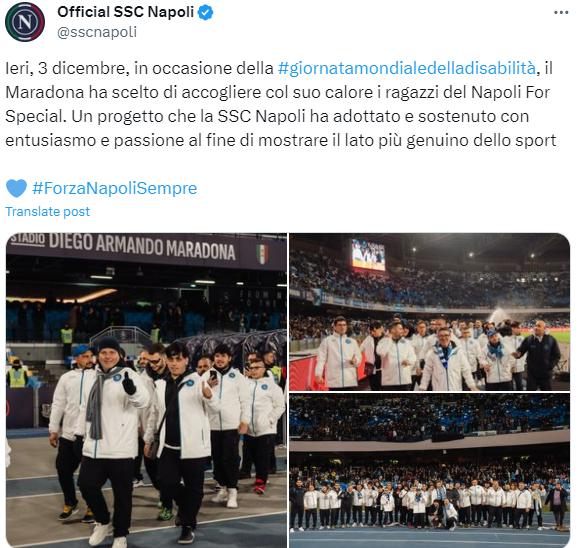Open the bottom-right group lineup photo
Image resolution: width=582 pixels, height=548 pixels.
click(429, 471)
